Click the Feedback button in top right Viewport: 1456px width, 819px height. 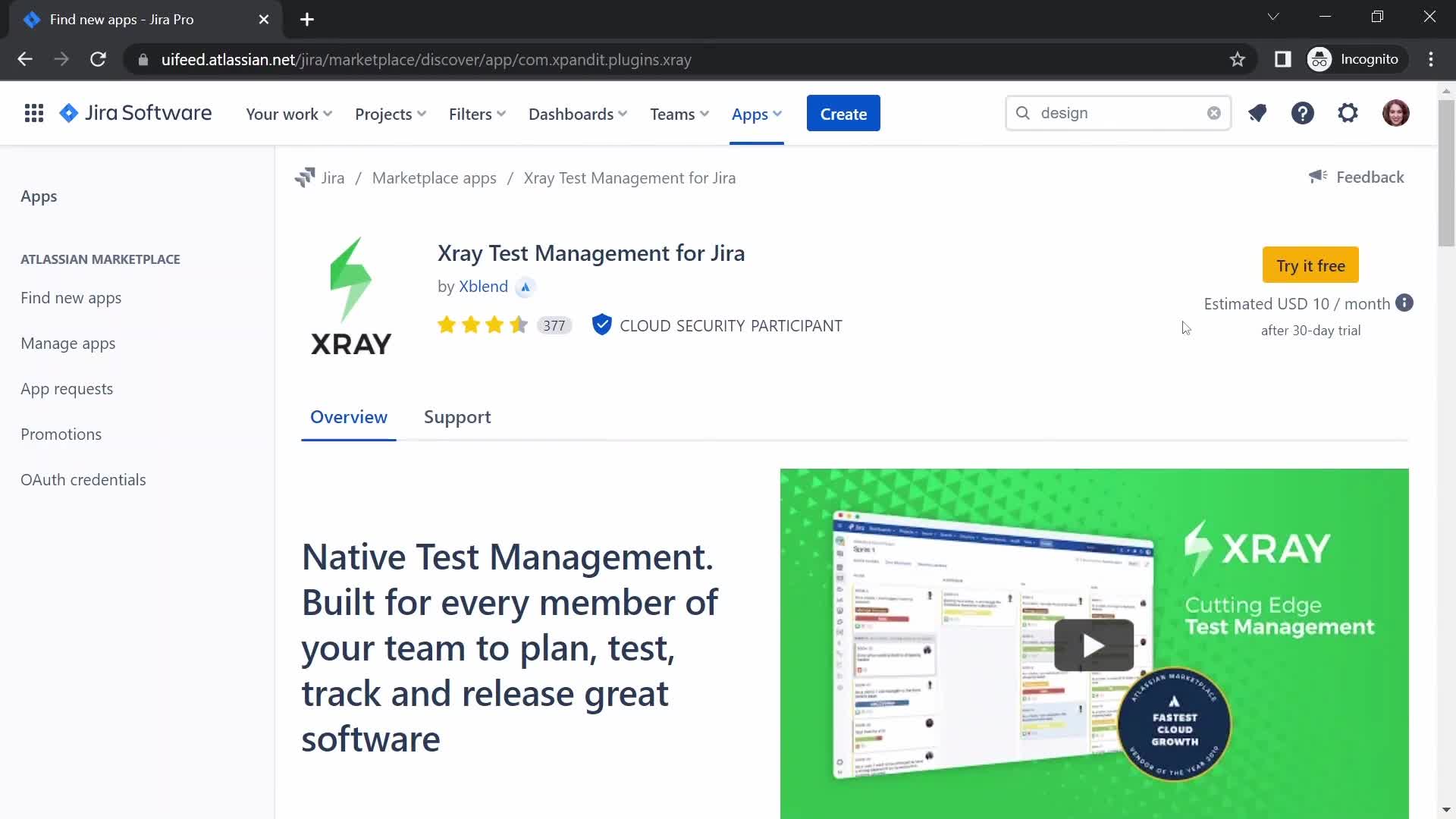click(x=1356, y=177)
